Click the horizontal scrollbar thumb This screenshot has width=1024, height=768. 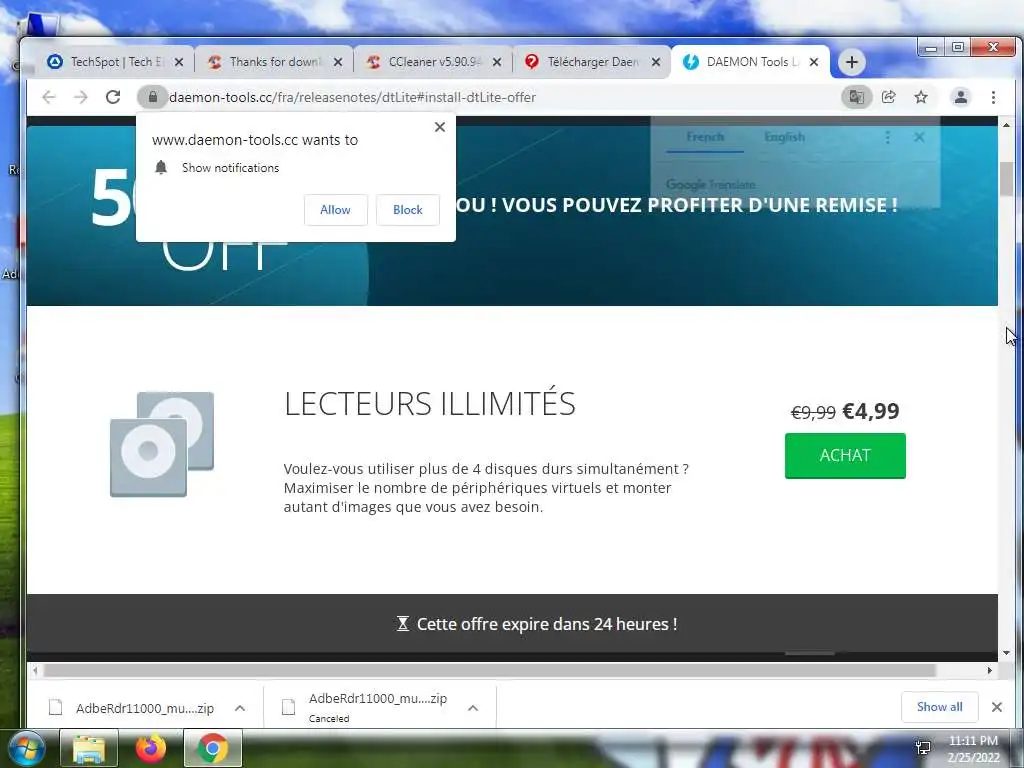489,671
